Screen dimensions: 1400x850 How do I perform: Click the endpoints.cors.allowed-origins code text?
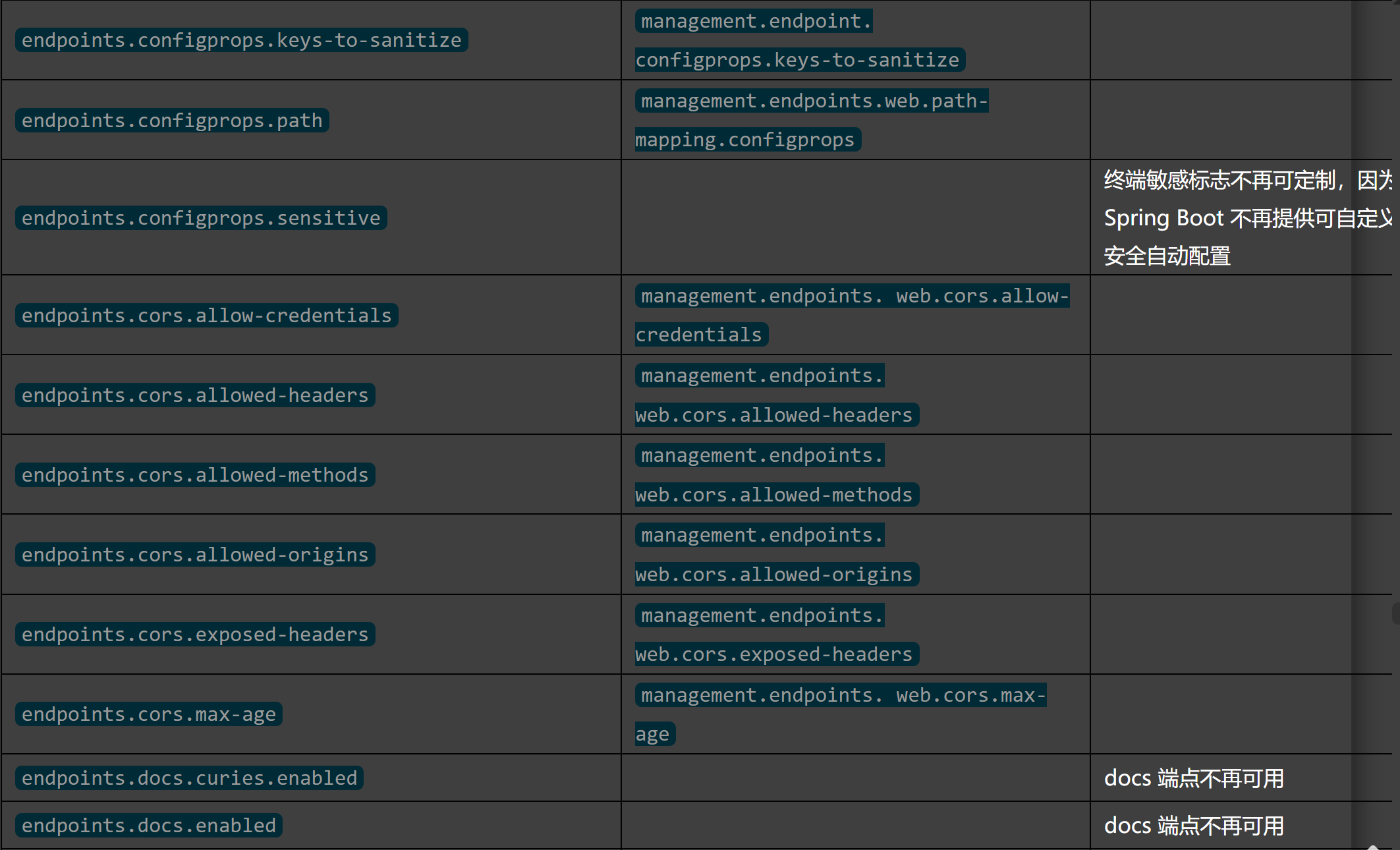pyautogui.click(x=195, y=555)
